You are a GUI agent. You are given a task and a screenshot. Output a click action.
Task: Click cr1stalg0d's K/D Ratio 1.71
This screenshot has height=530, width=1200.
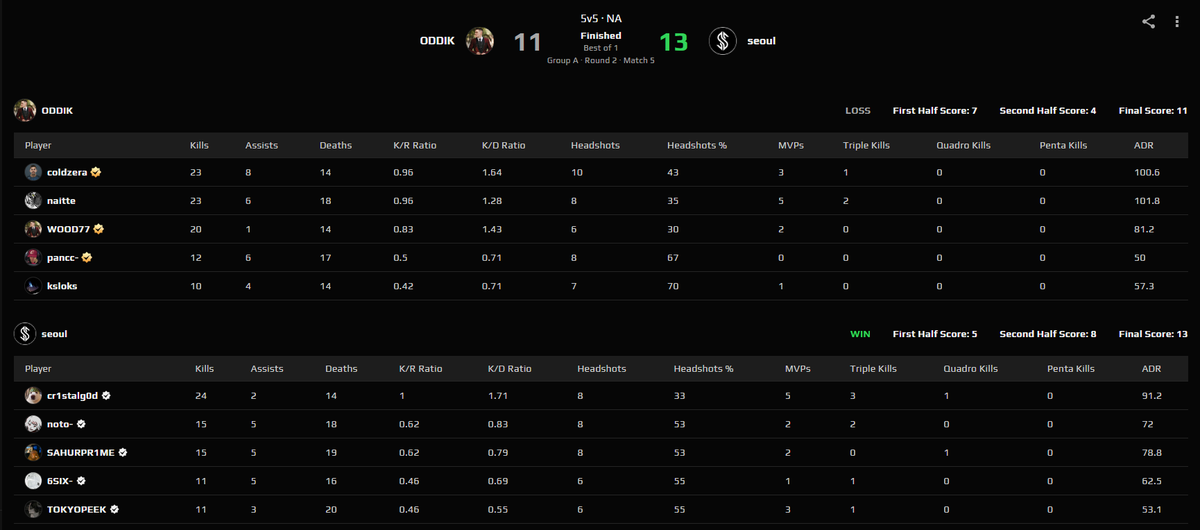click(496, 395)
